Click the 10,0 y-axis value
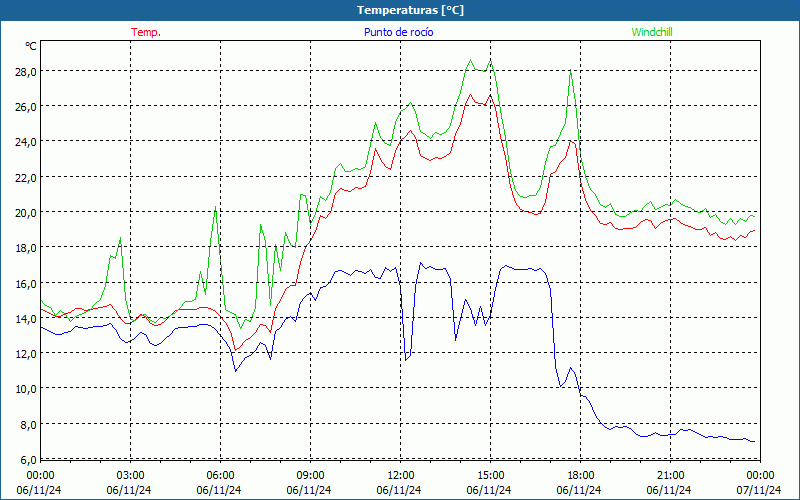Image resolution: width=800 pixels, height=500 pixels. coord(26,389)
